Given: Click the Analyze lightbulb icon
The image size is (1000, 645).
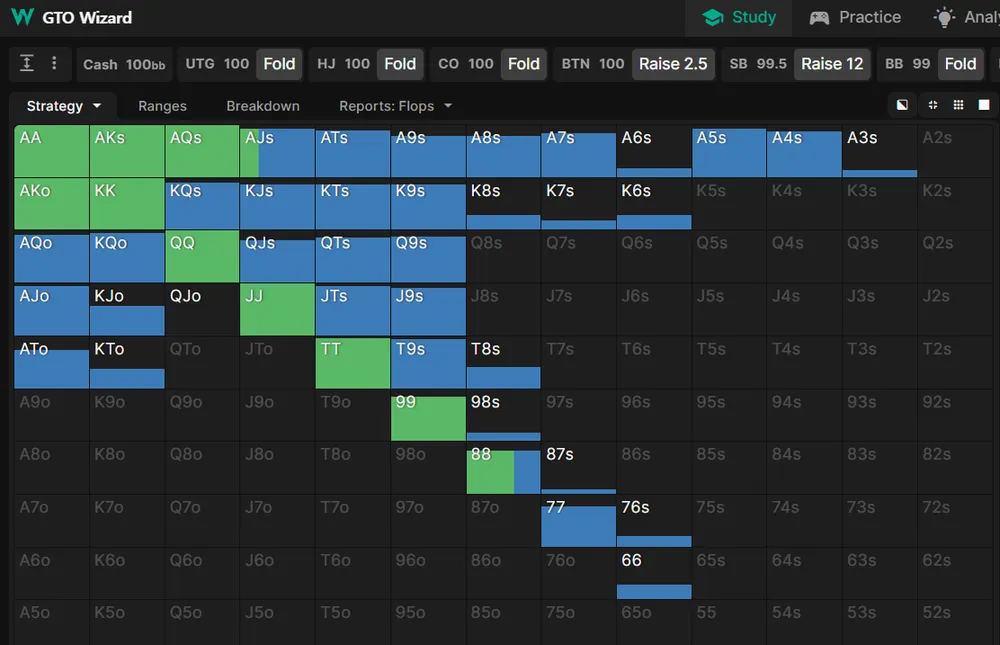Looking at the screenshot, I should click(x=945, y=17).
